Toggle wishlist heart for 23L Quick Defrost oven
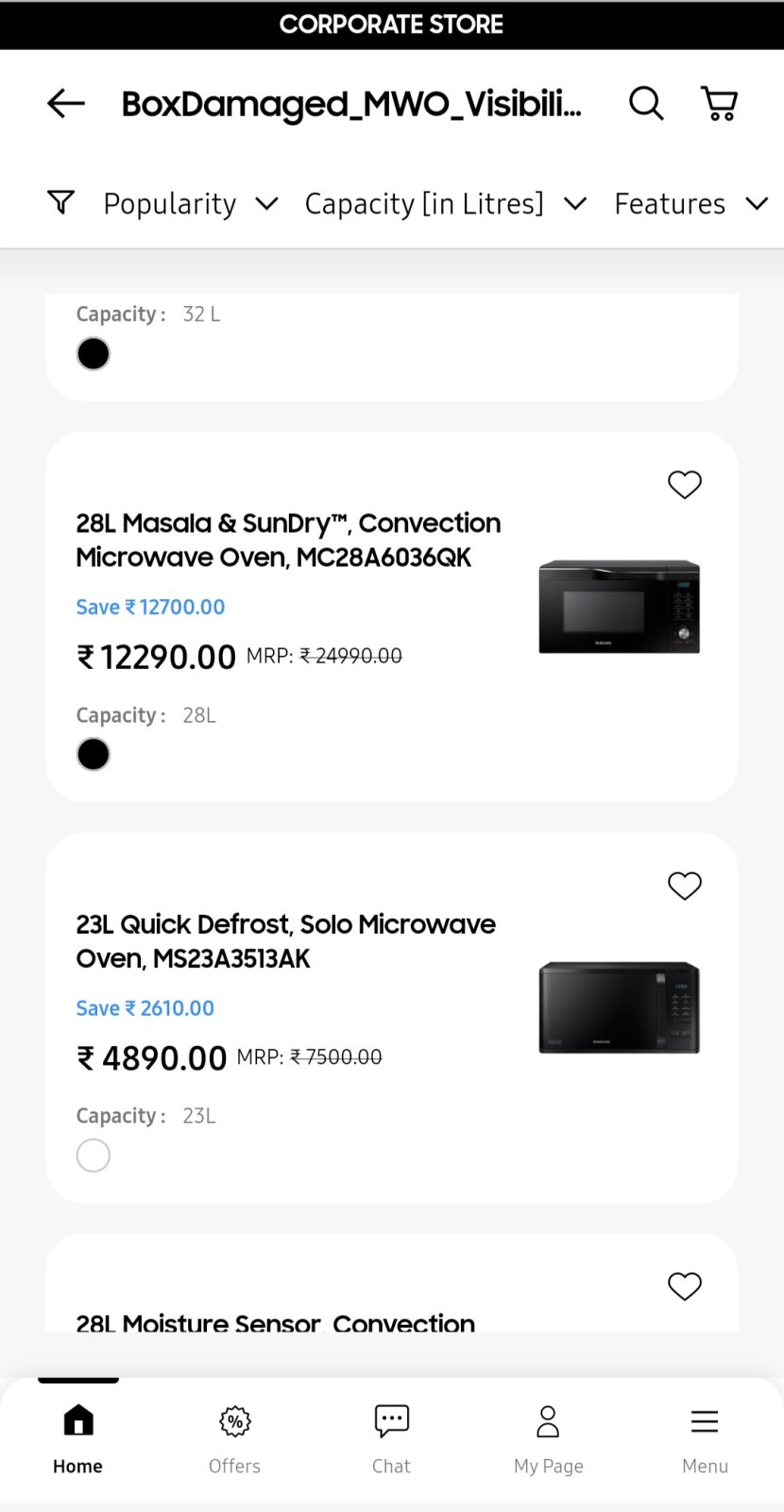Screen dimensions: 784x1512 [x=685, y=885]
